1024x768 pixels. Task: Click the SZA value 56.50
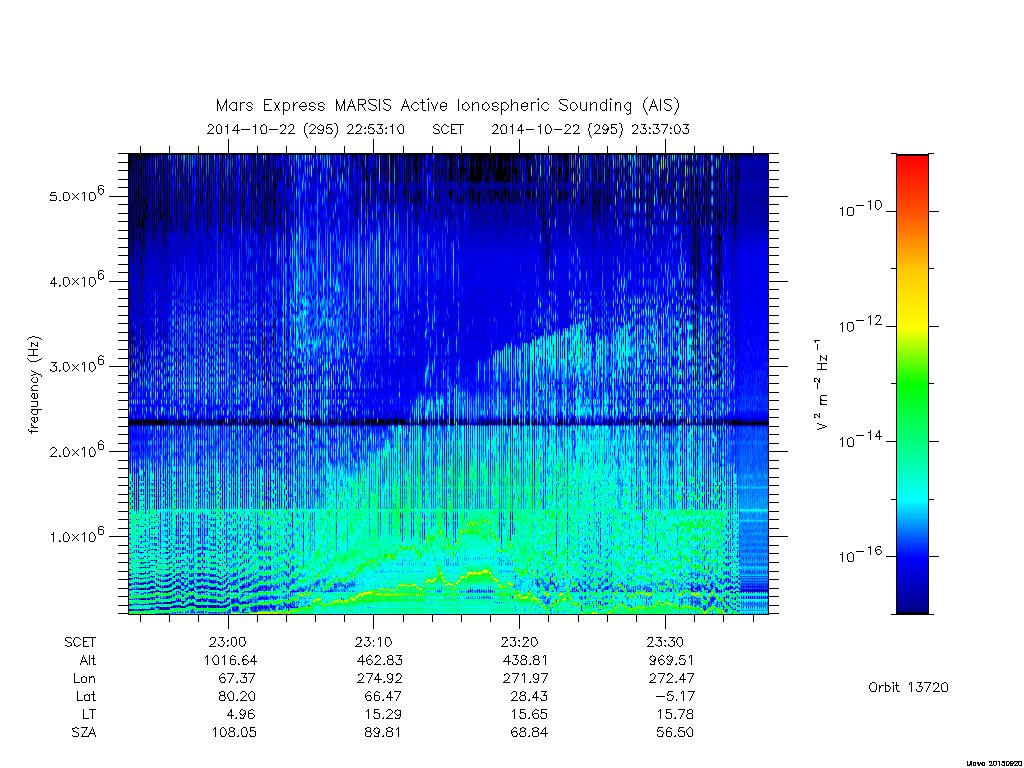click(675, 733)
